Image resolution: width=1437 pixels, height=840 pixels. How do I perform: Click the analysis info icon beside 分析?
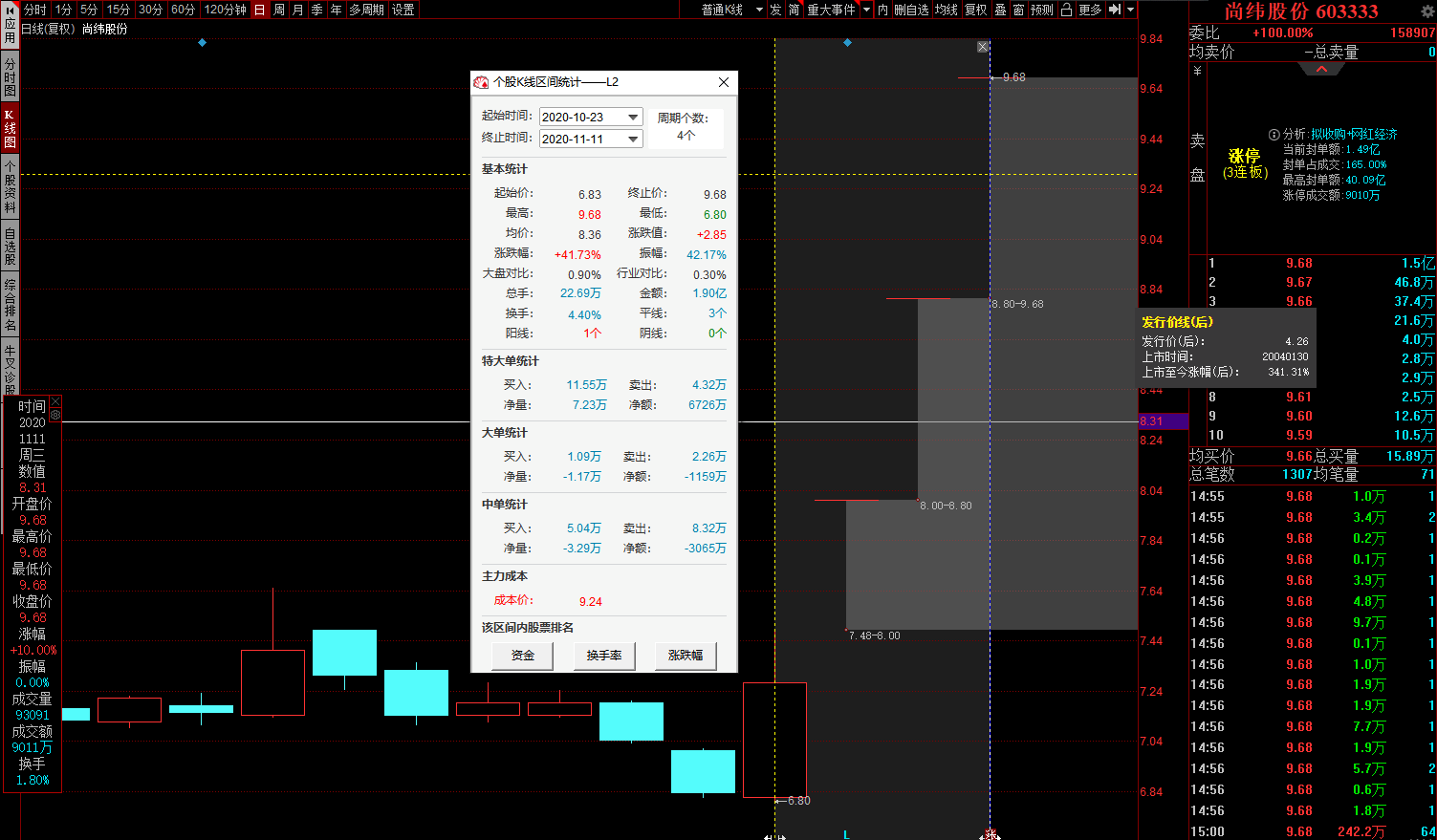click(x=1274, y=135)
